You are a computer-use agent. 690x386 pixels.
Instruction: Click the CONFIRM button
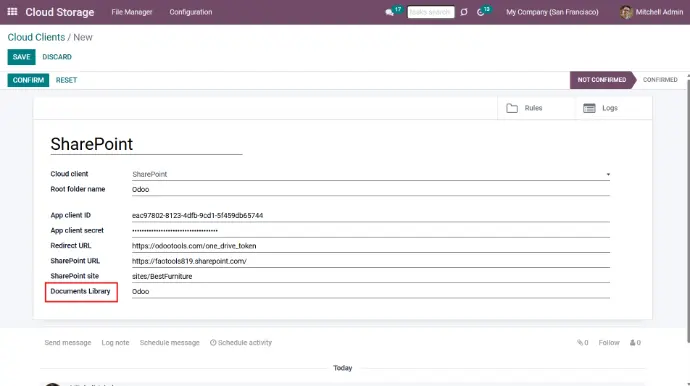[x=28, y=80]
